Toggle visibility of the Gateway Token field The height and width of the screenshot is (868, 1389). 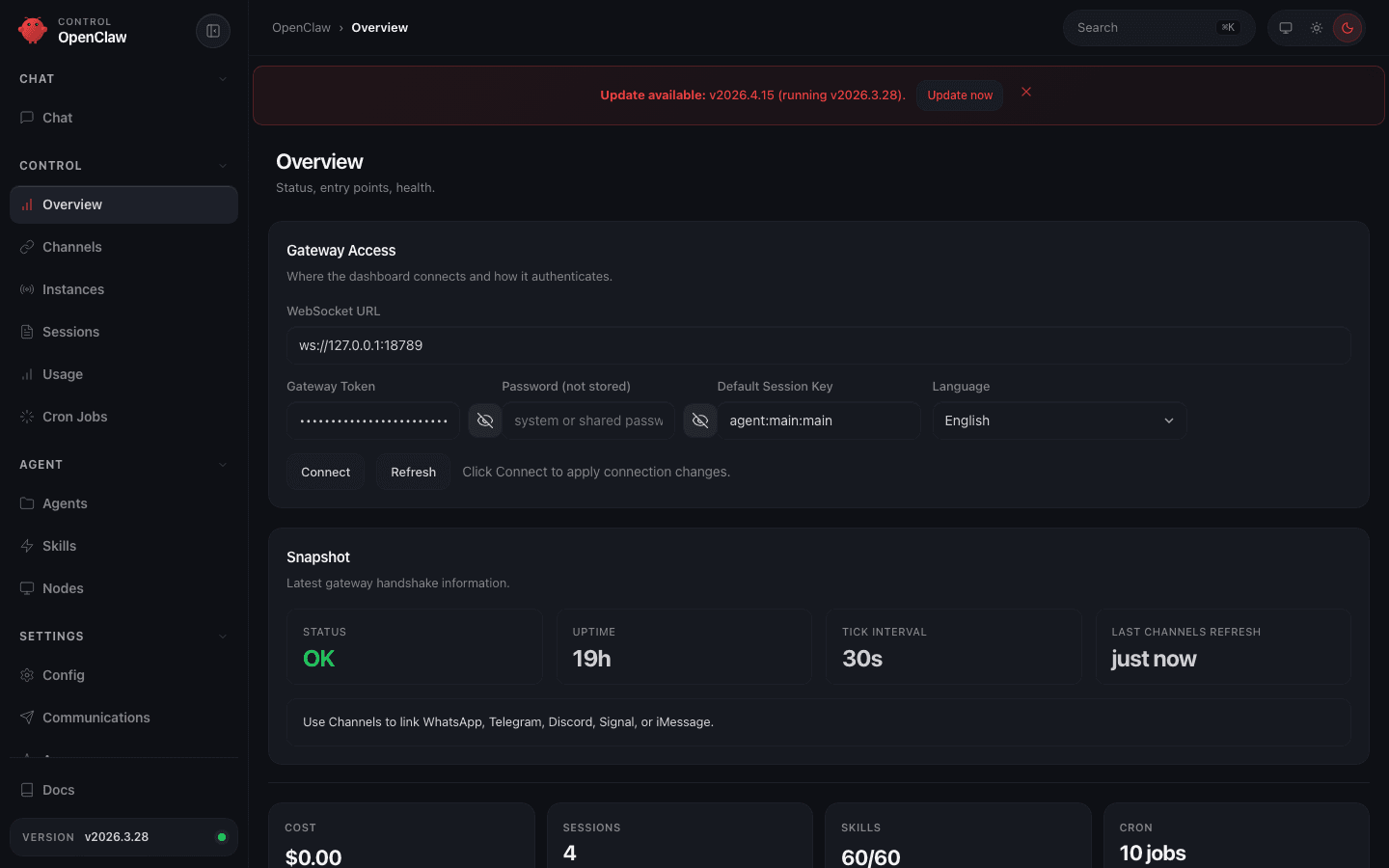(x=484, y=420)
